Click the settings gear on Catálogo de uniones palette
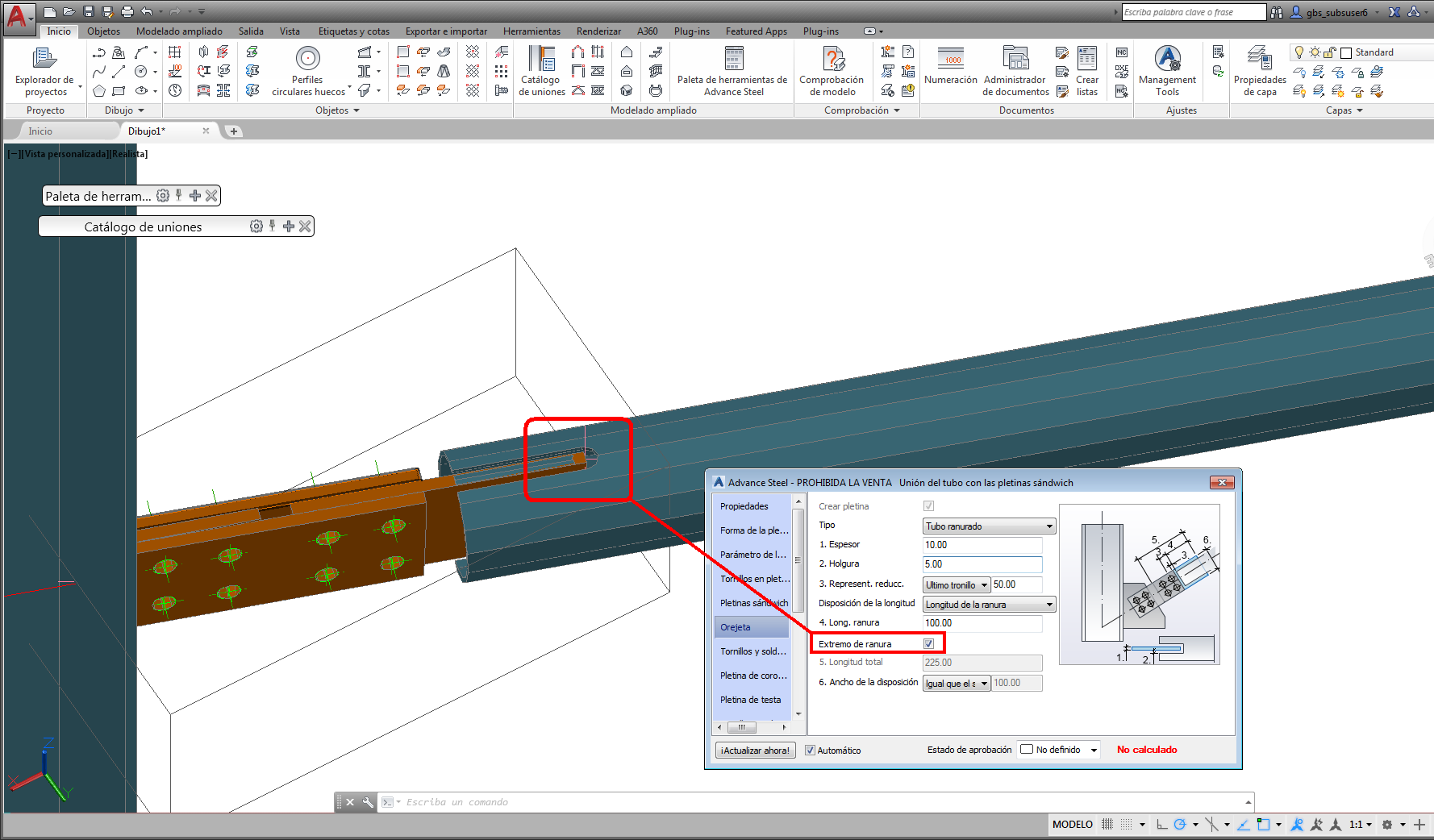Viewport: 1434px width, 840px height. [256, 227]
